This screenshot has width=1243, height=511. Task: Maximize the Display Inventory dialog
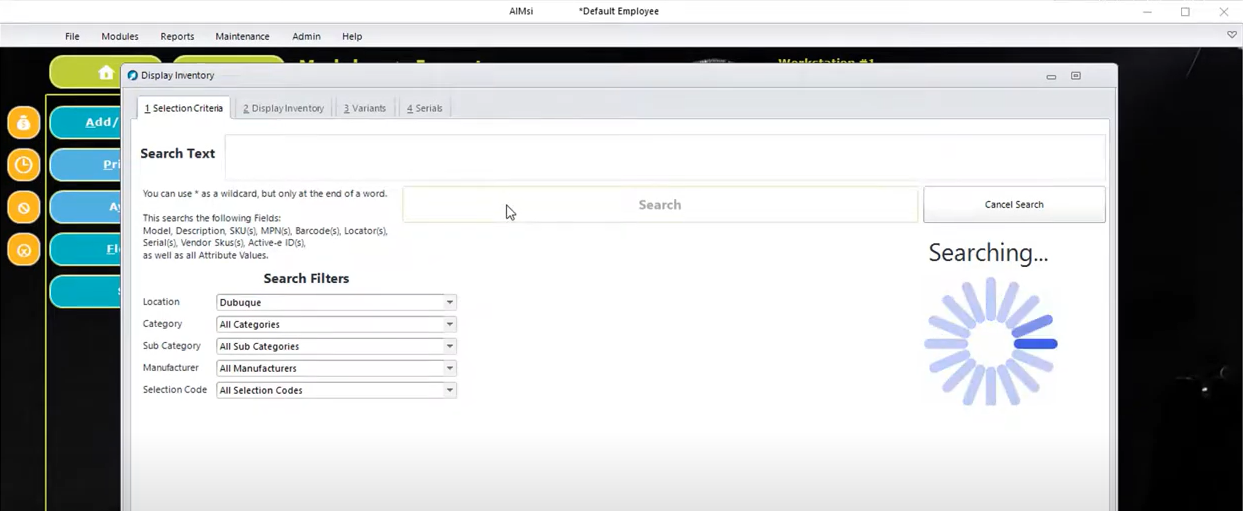point(1076,76)
